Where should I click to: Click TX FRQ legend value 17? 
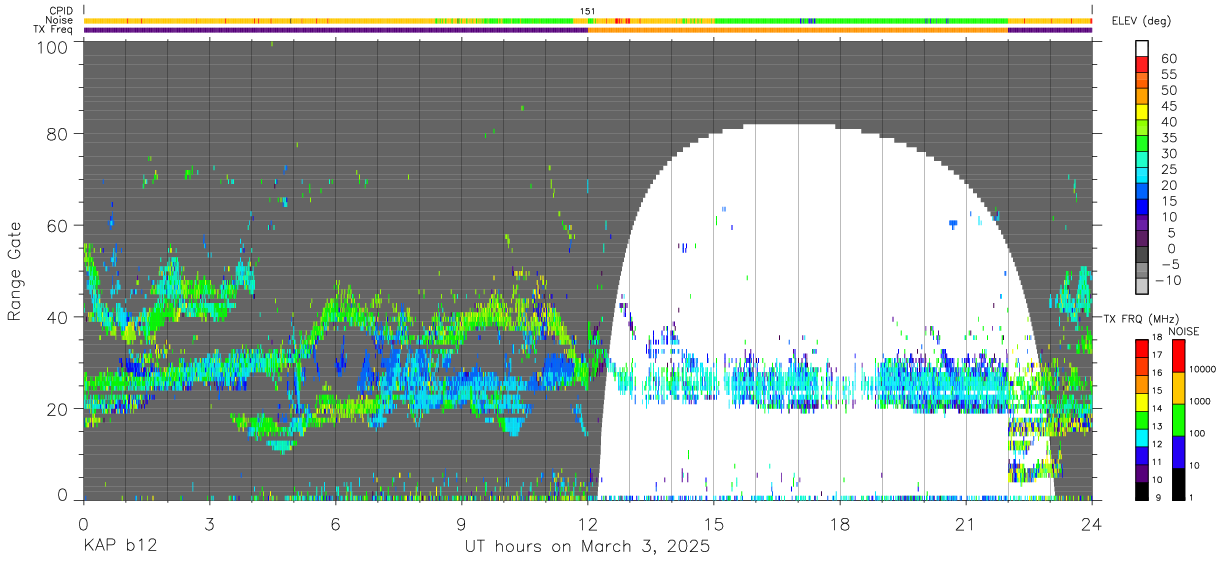point(1157,355)
